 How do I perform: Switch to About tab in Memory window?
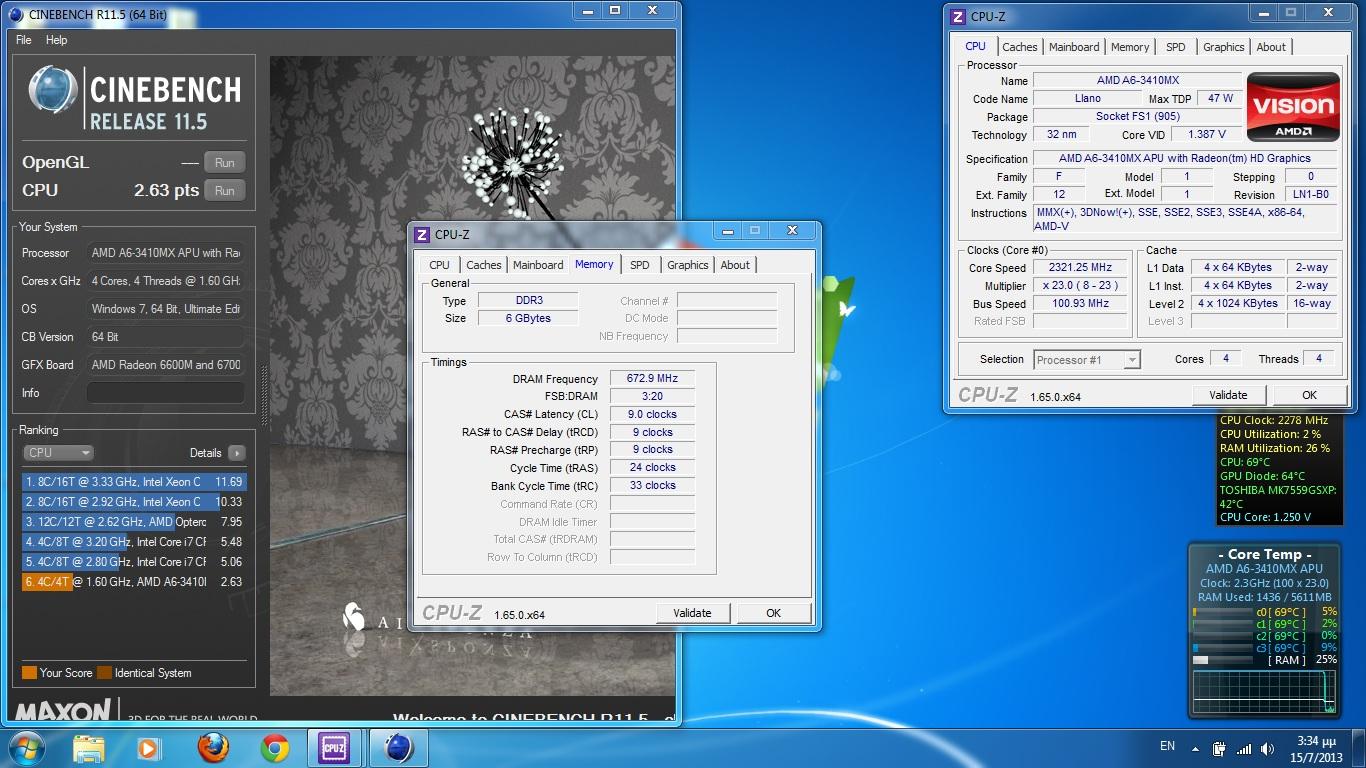coord(735,265)
